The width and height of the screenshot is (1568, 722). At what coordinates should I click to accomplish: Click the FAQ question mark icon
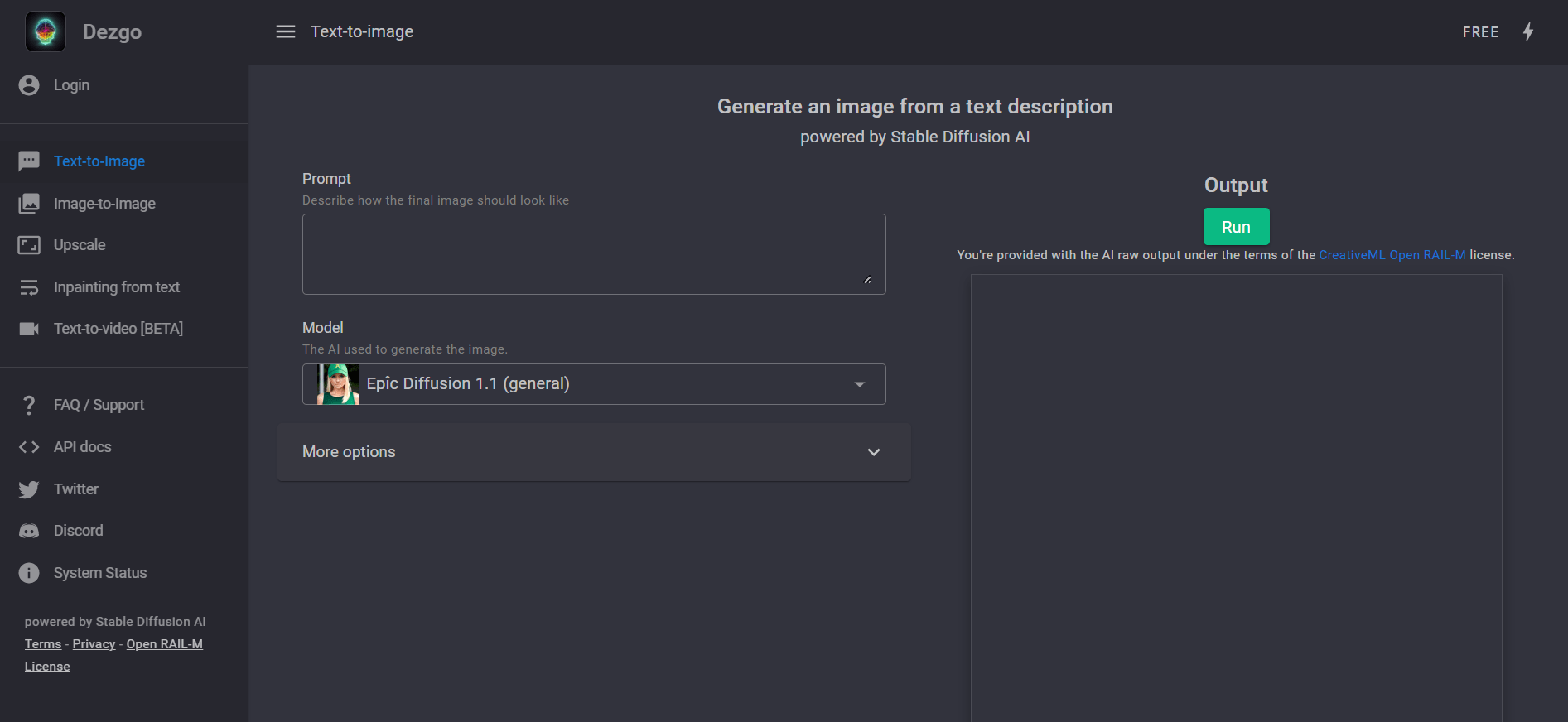(29, 405)
